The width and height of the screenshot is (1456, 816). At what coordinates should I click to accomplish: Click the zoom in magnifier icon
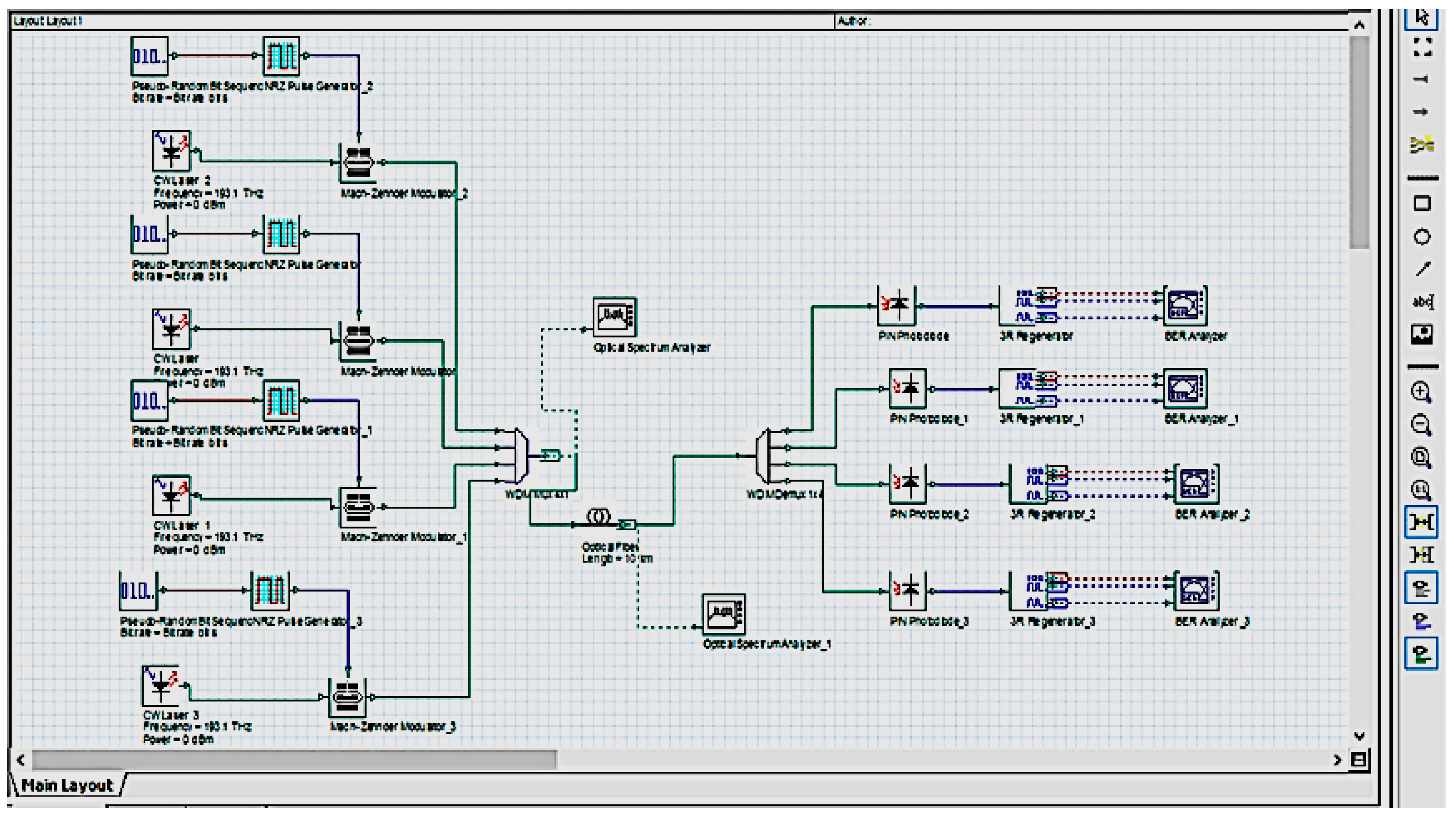point(1421,392)
